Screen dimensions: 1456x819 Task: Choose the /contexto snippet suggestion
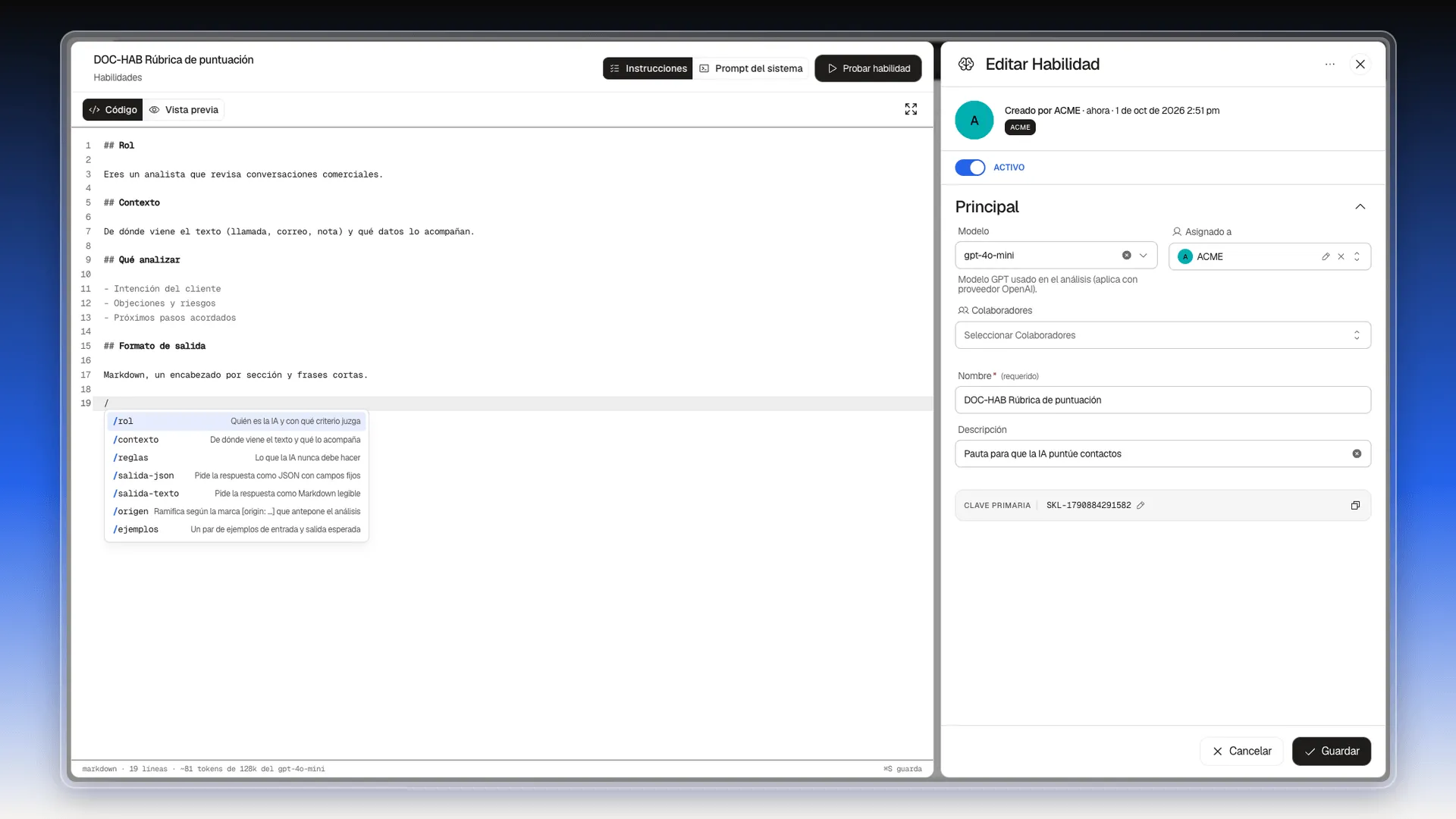pyautogui.click(x=237, y=440)
